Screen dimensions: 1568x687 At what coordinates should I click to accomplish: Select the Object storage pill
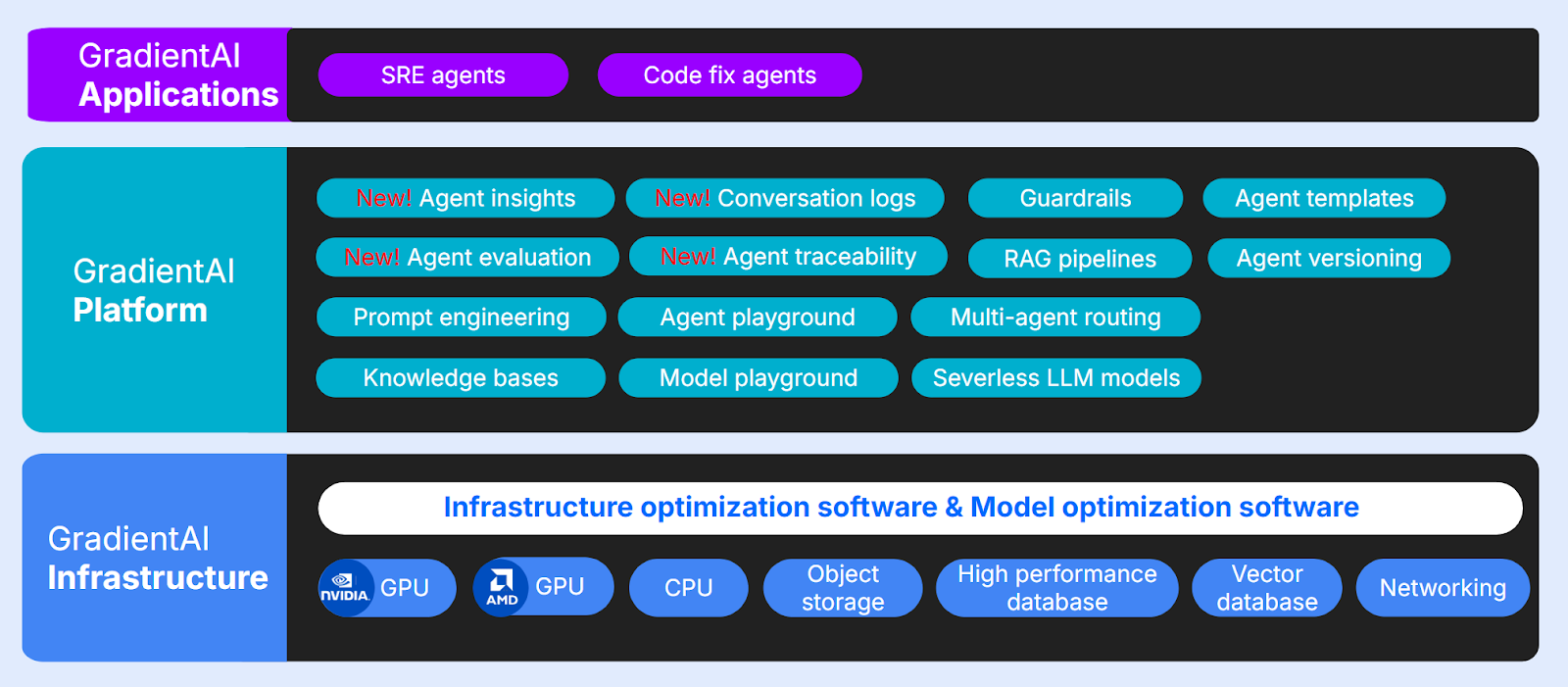coord(843,588)
